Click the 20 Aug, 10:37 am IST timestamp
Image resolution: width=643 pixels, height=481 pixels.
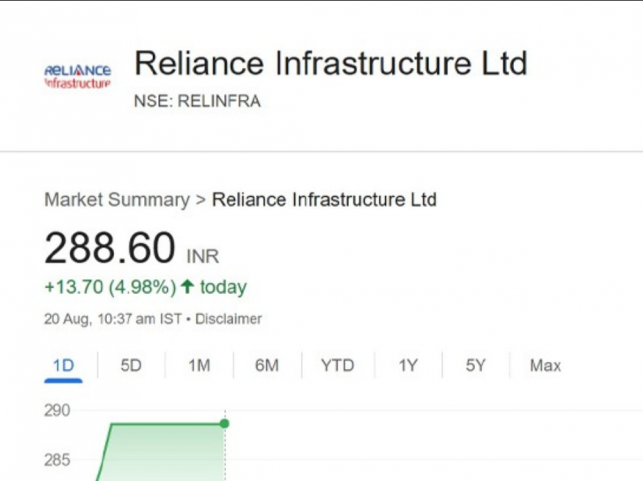click(x=115, y=319)
